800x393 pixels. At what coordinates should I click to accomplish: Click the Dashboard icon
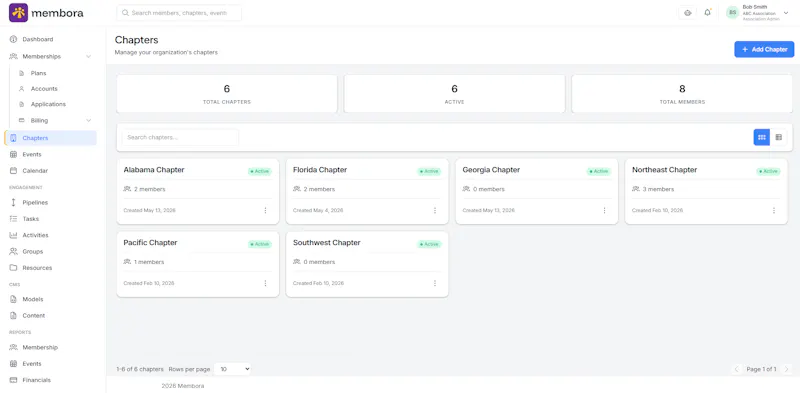tap(13, 39)
